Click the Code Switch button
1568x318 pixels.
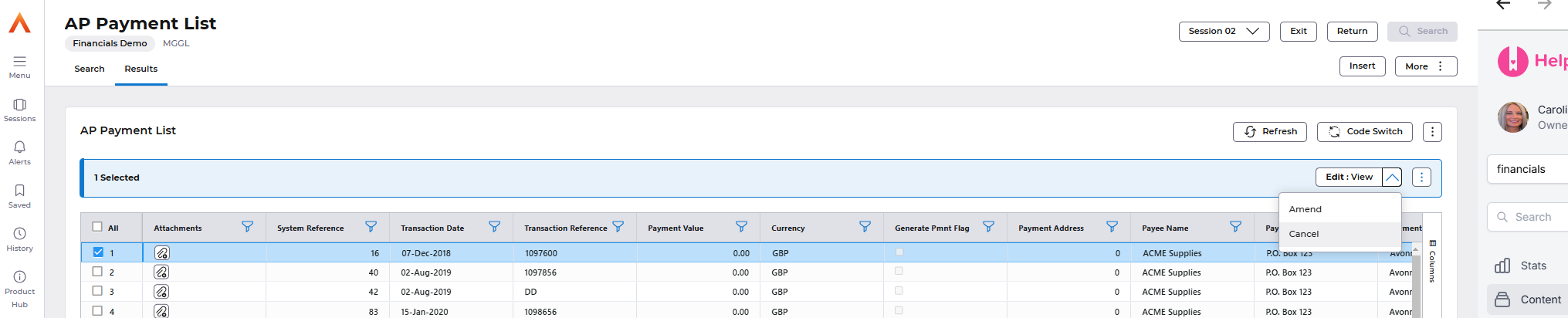click(1364, 132)
